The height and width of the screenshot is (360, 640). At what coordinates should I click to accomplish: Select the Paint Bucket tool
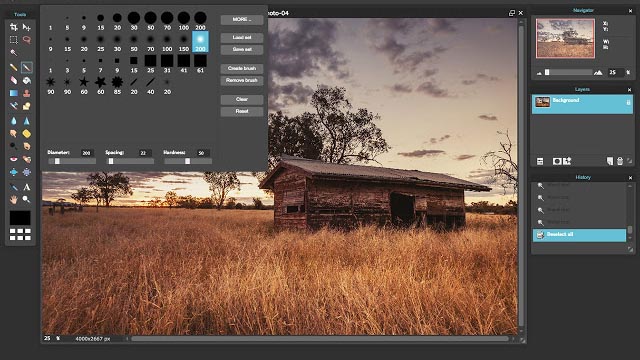(27, 80)
